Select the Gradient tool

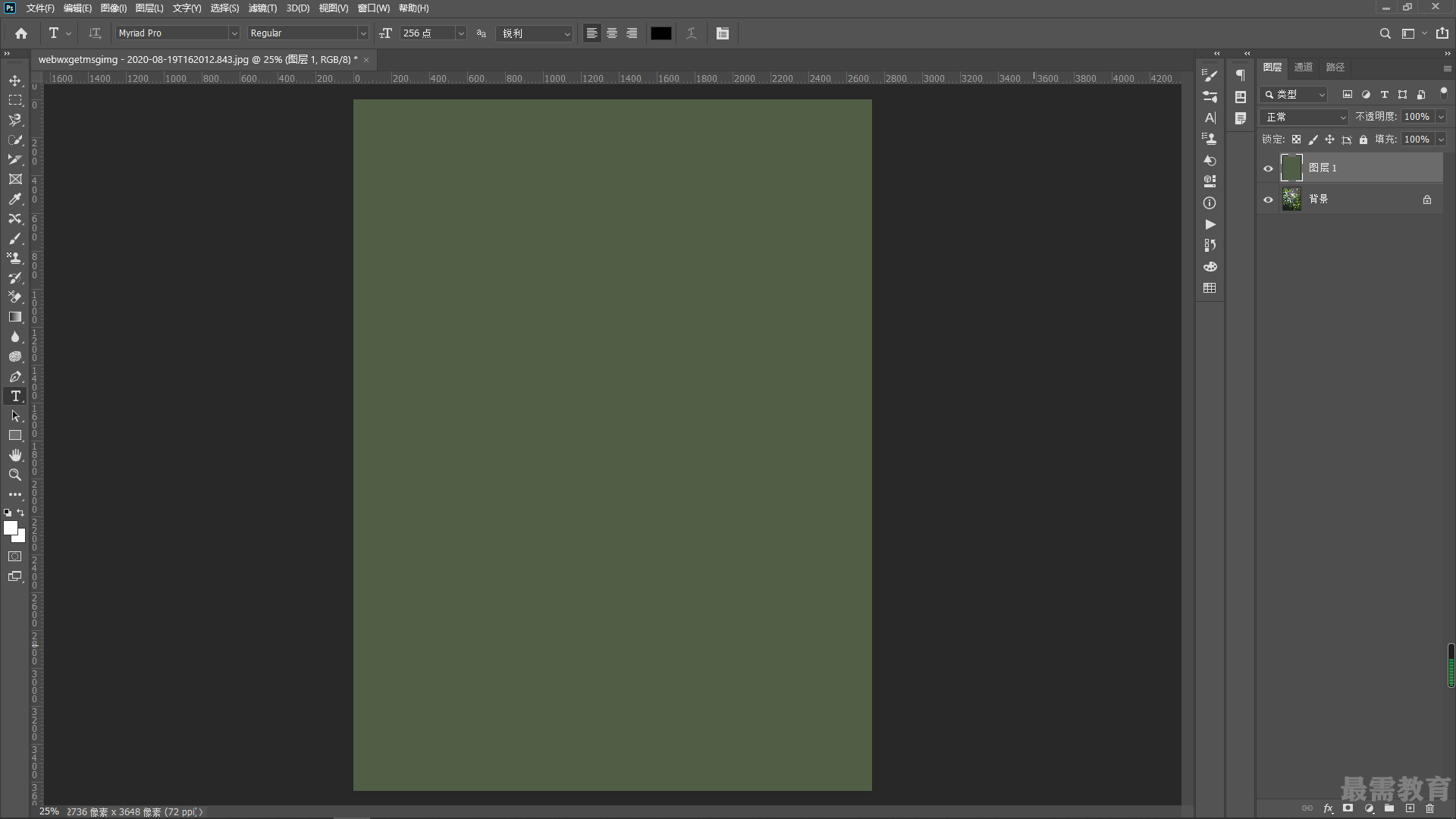click(15, 317)
